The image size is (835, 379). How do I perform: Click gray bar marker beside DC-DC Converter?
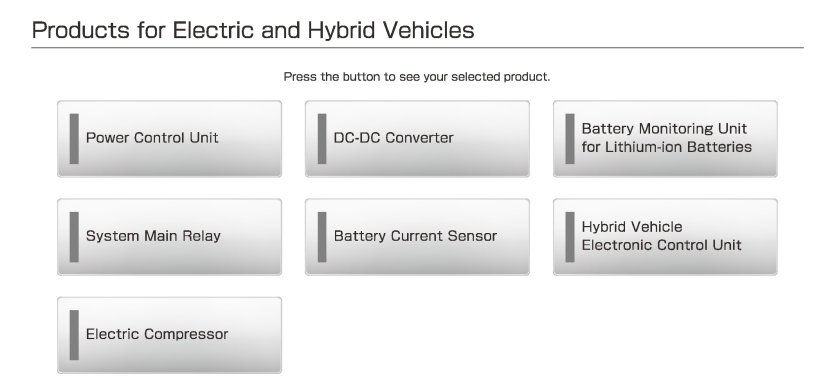[x=322, y=138]
